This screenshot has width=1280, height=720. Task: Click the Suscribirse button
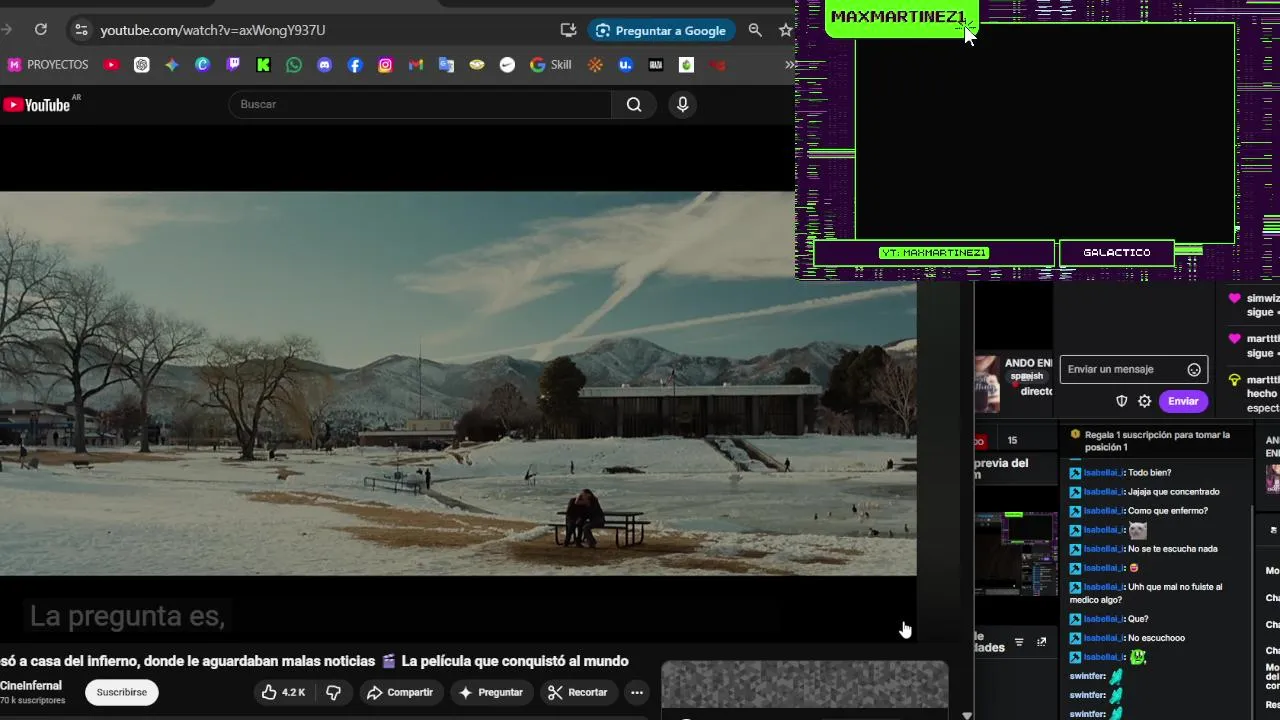[x=122, y=692]
